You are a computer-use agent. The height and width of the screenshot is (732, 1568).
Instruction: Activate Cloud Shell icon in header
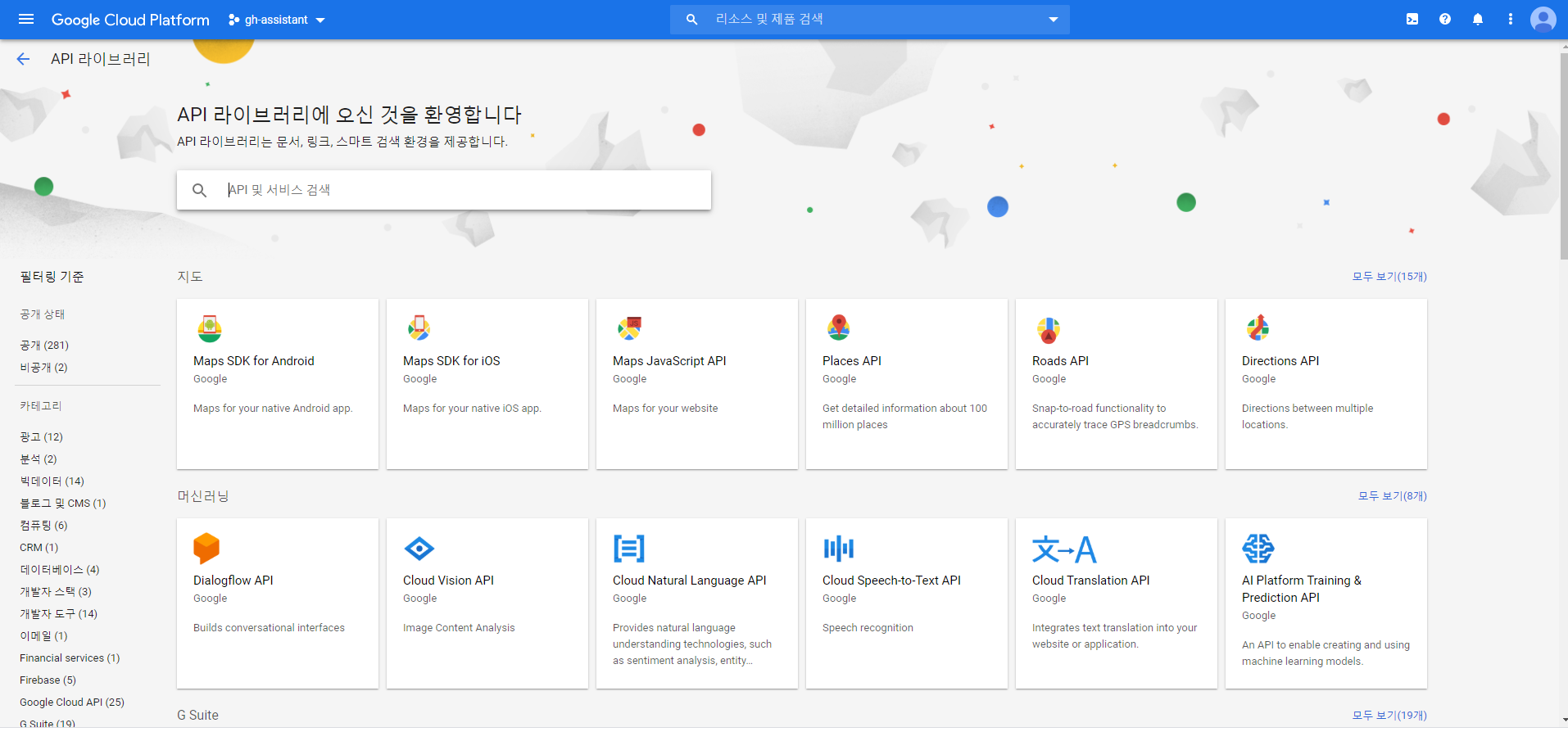point(1412,19)
